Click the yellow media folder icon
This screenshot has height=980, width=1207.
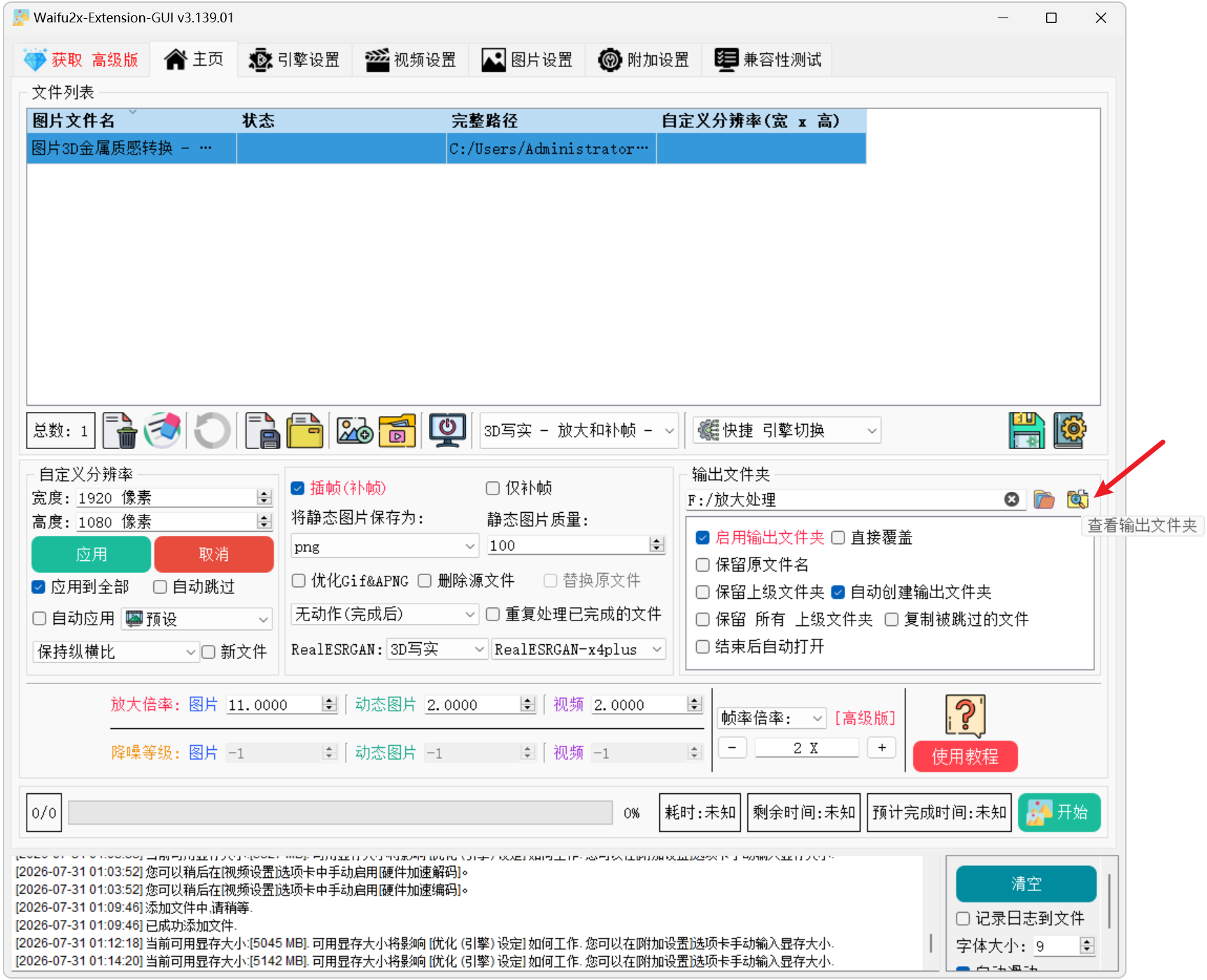click(x=397, y=430)
